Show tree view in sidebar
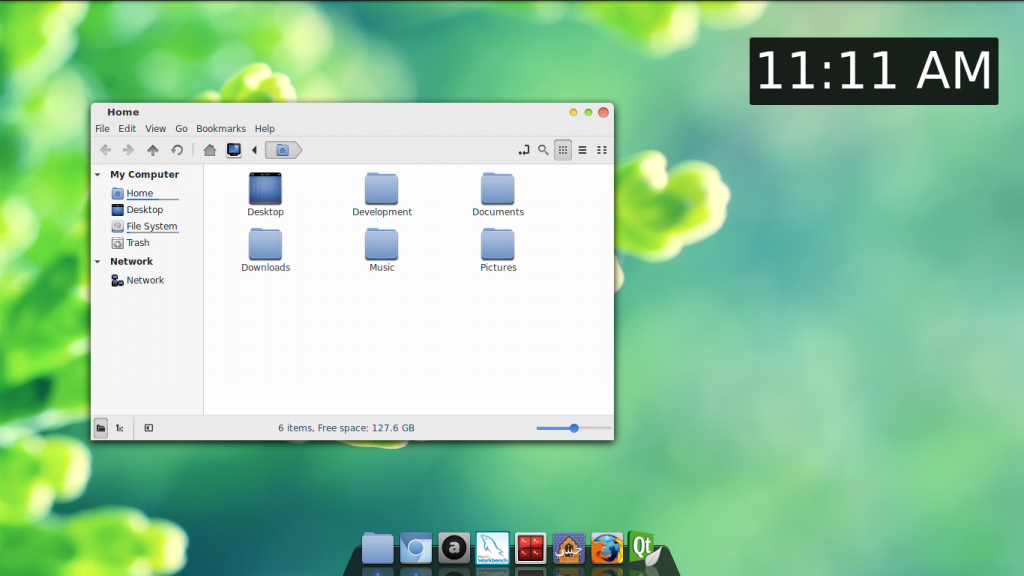Viewport: 1024px width, 576px height. 119,428
